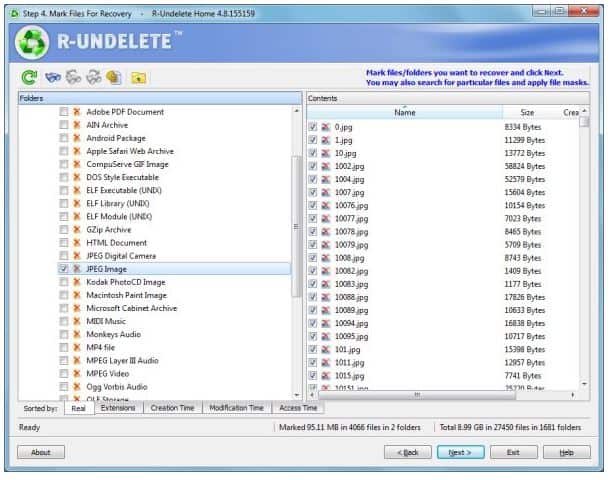The height and width of the screenshot is (480, 614).
Task: Switch to the Access Time tab
Action: [298, 408]
